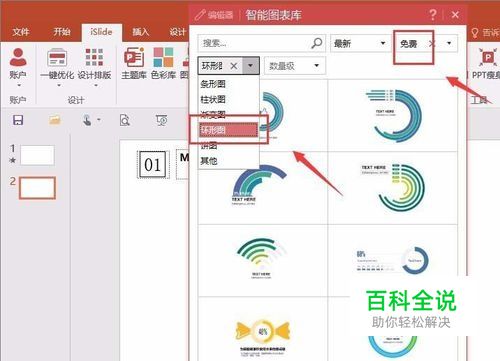Pick the green wifi-shaped arc chart

click(x=262, y=258)
